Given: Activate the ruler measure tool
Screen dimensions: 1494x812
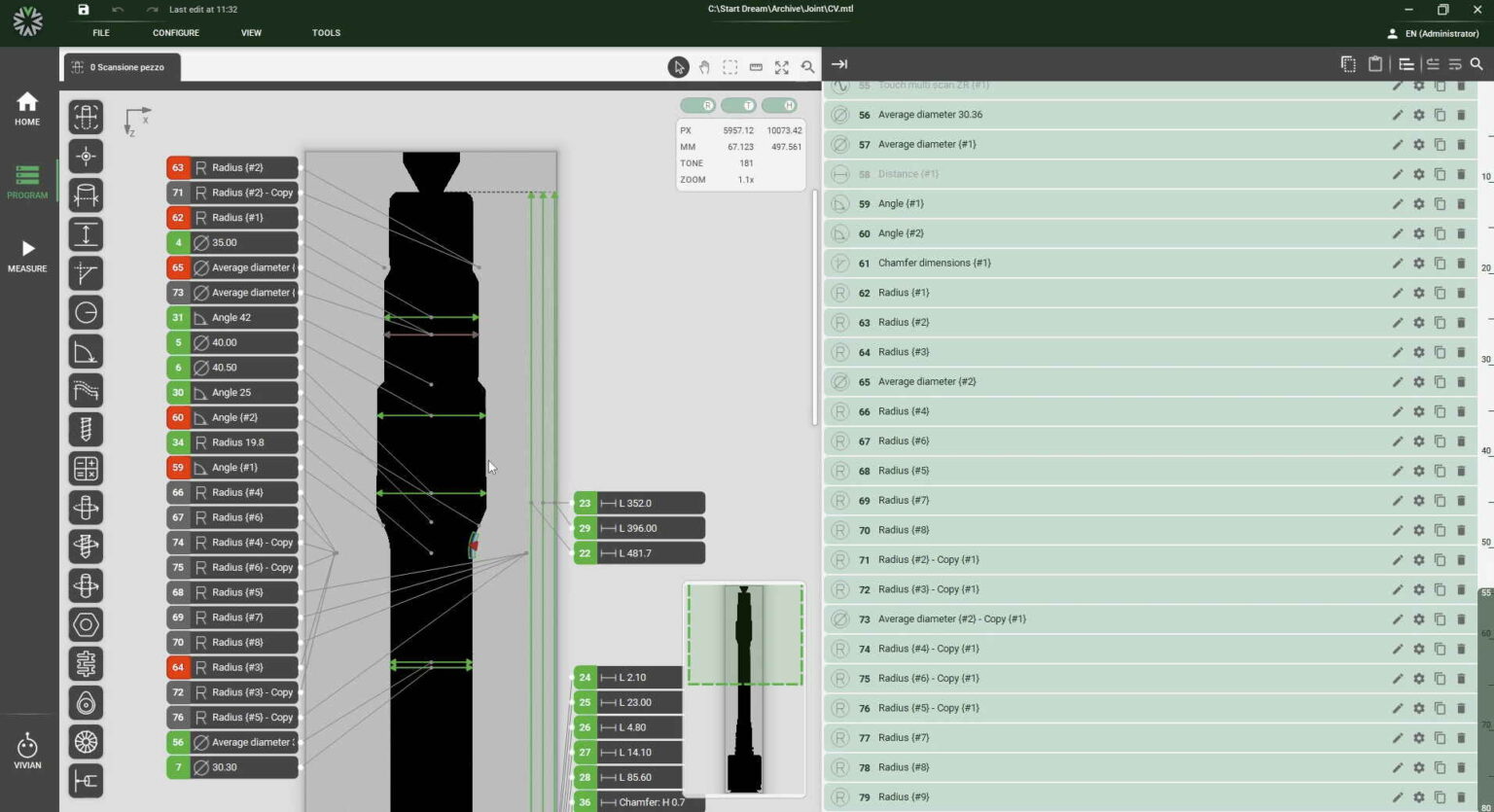Looking at the screenshot, I should pos(756,67).
